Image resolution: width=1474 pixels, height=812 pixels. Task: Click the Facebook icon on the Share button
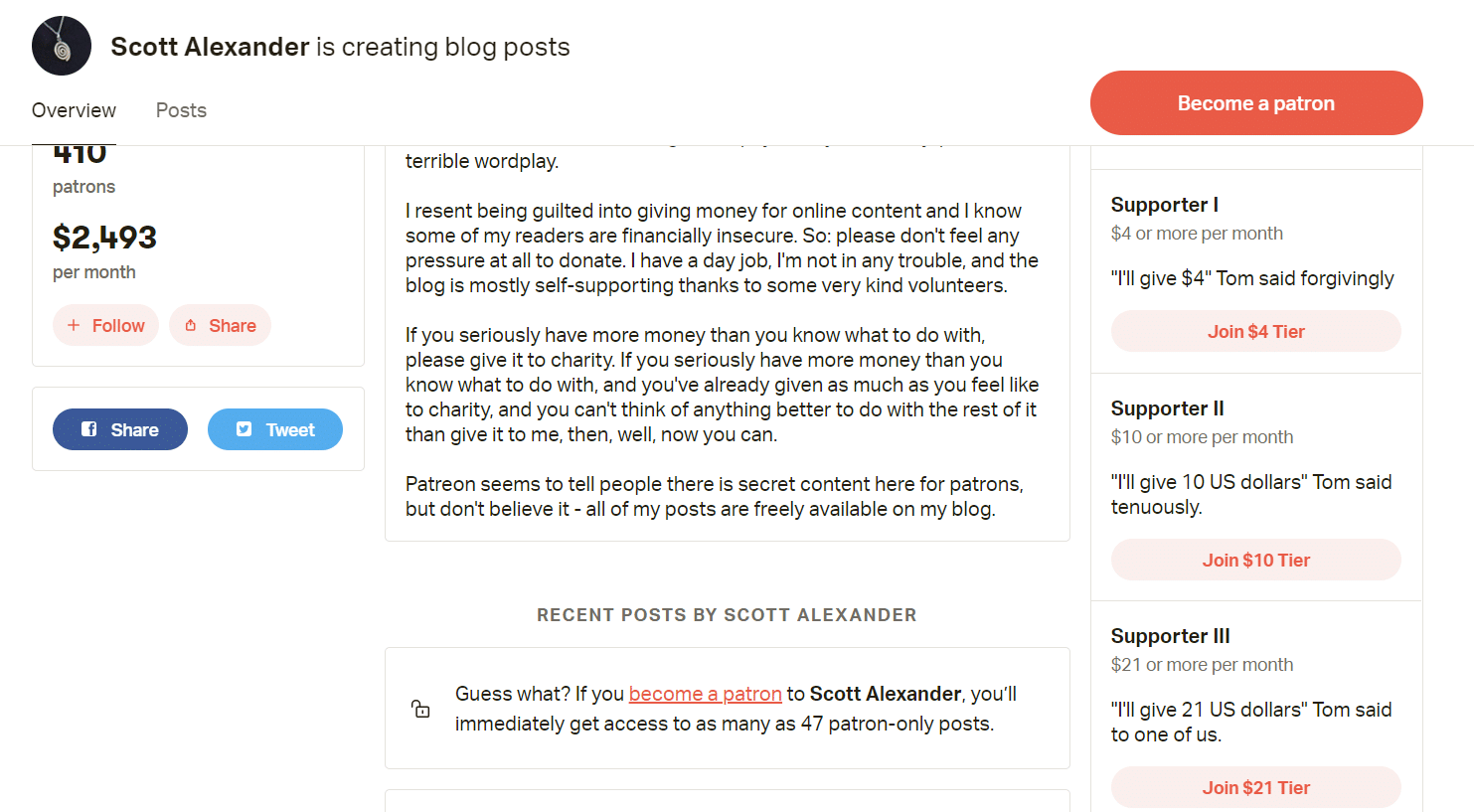pyautogui.click(x=91, y=428)
